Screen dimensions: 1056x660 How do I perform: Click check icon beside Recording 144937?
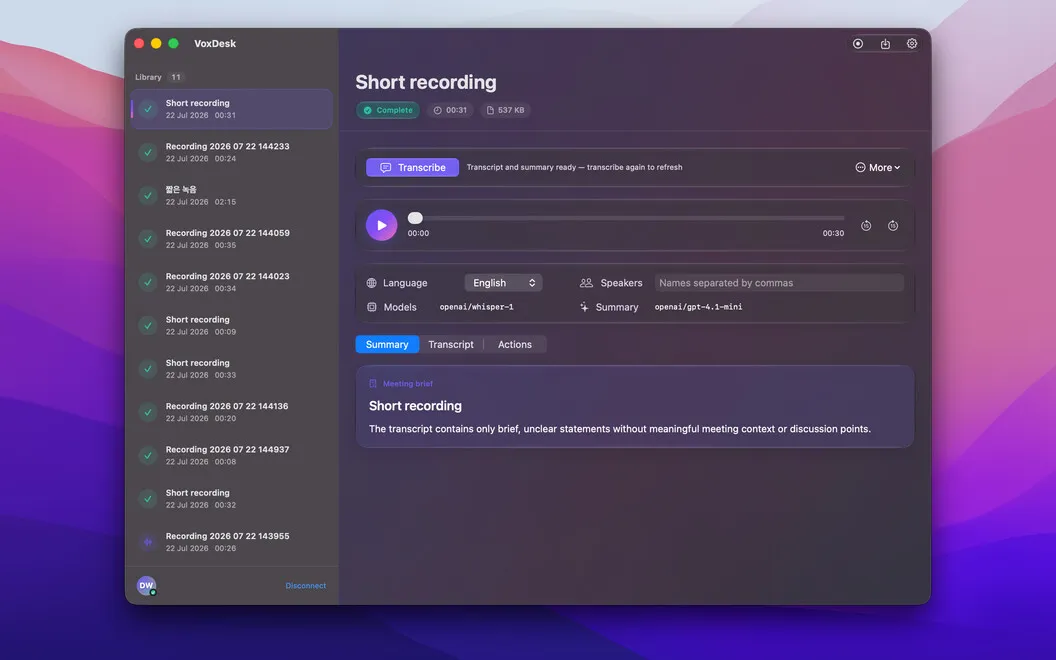pyautogui.click(x=148, y=455)
